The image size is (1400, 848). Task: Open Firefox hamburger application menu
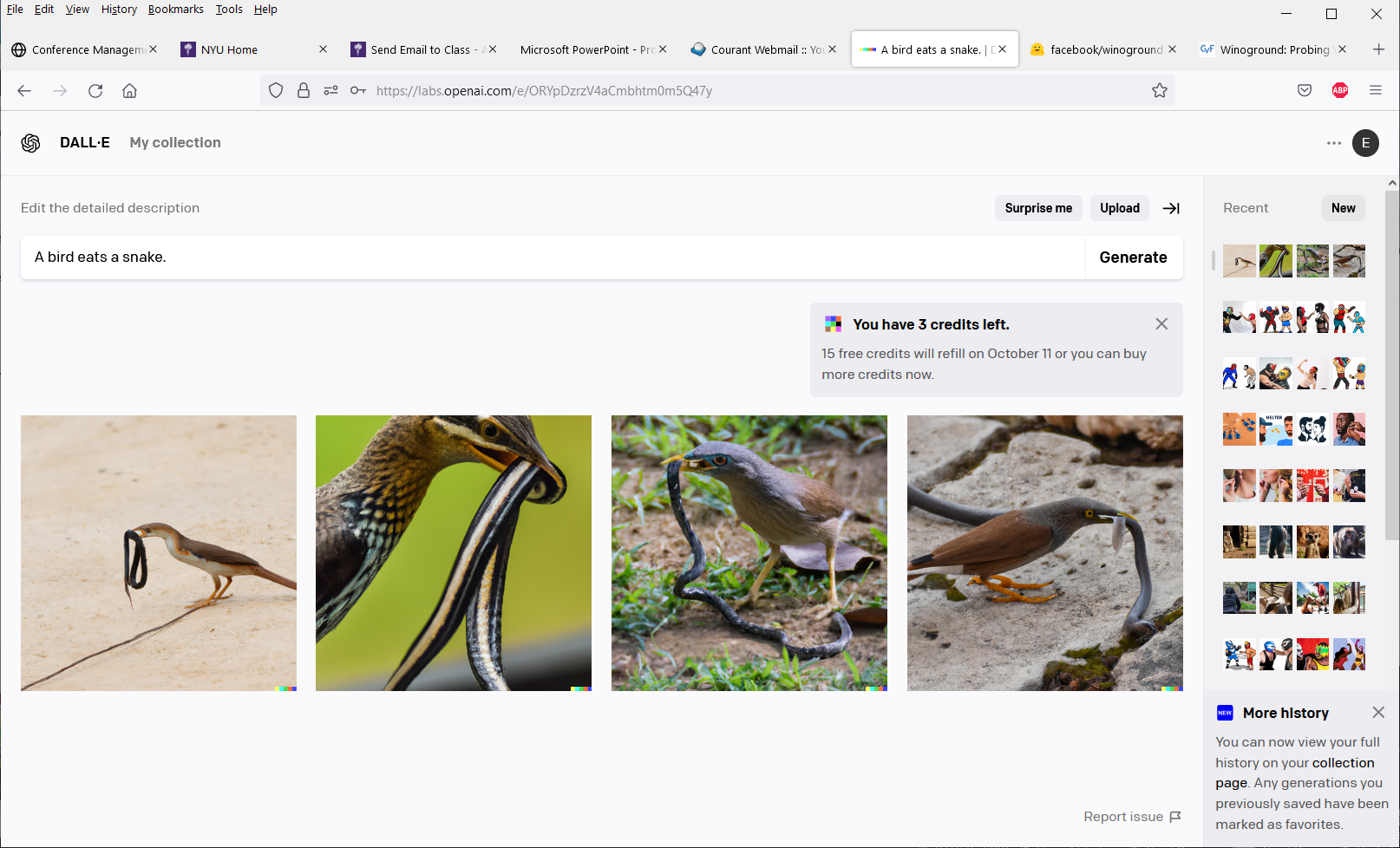(1375, 91)
